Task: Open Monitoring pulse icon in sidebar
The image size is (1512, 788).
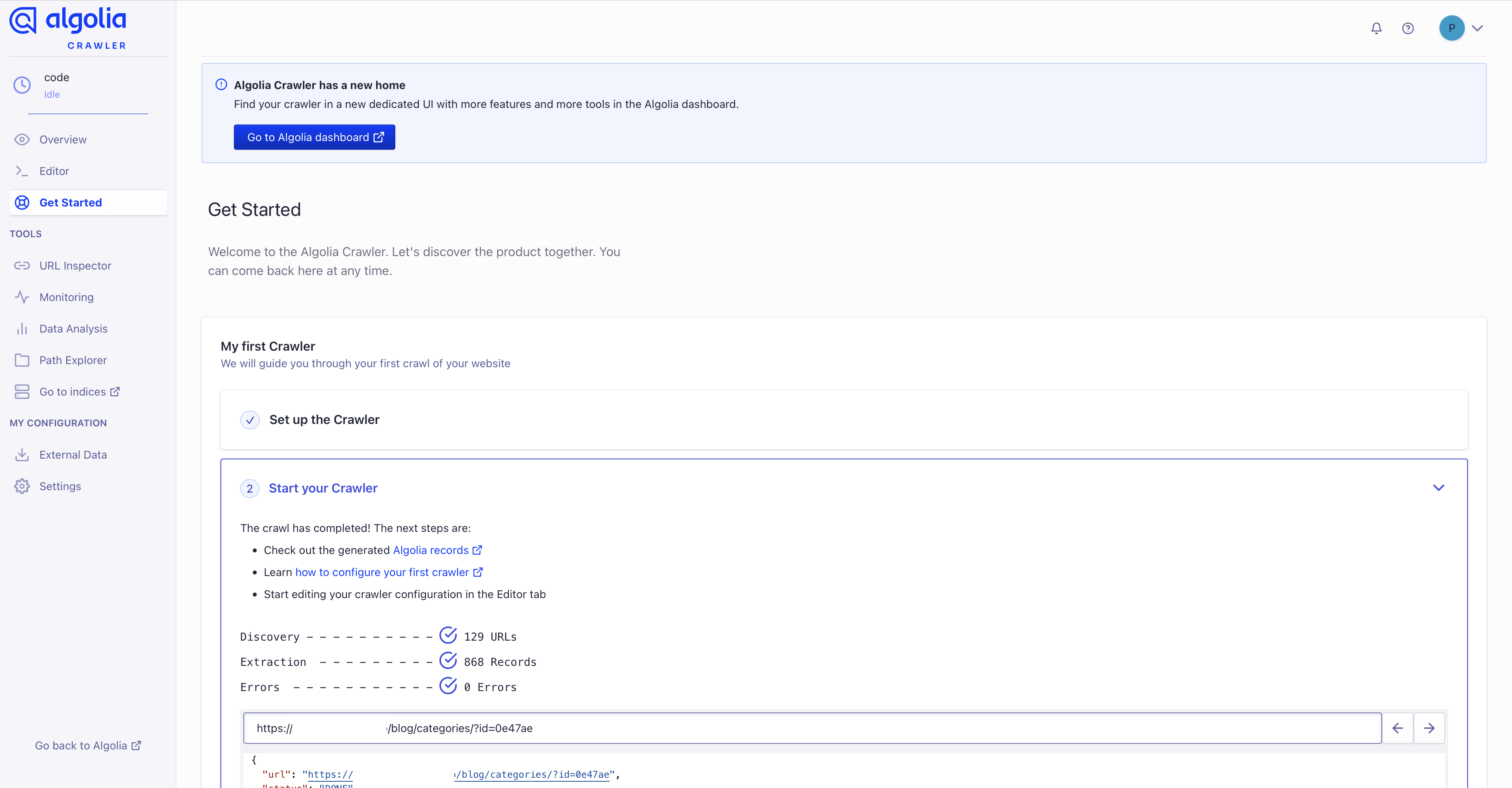Action: (x=22, y=297)
